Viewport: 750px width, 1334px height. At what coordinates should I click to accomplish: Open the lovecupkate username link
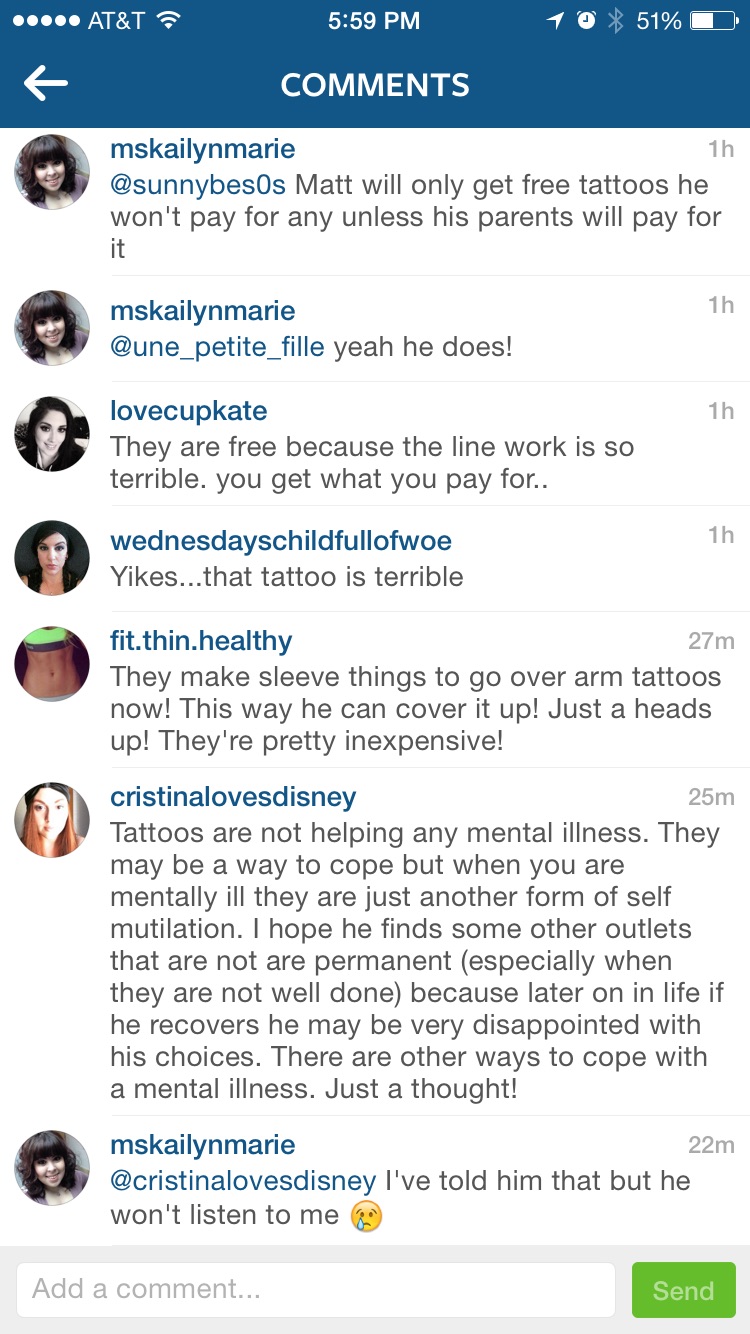(x=189, y=410)
